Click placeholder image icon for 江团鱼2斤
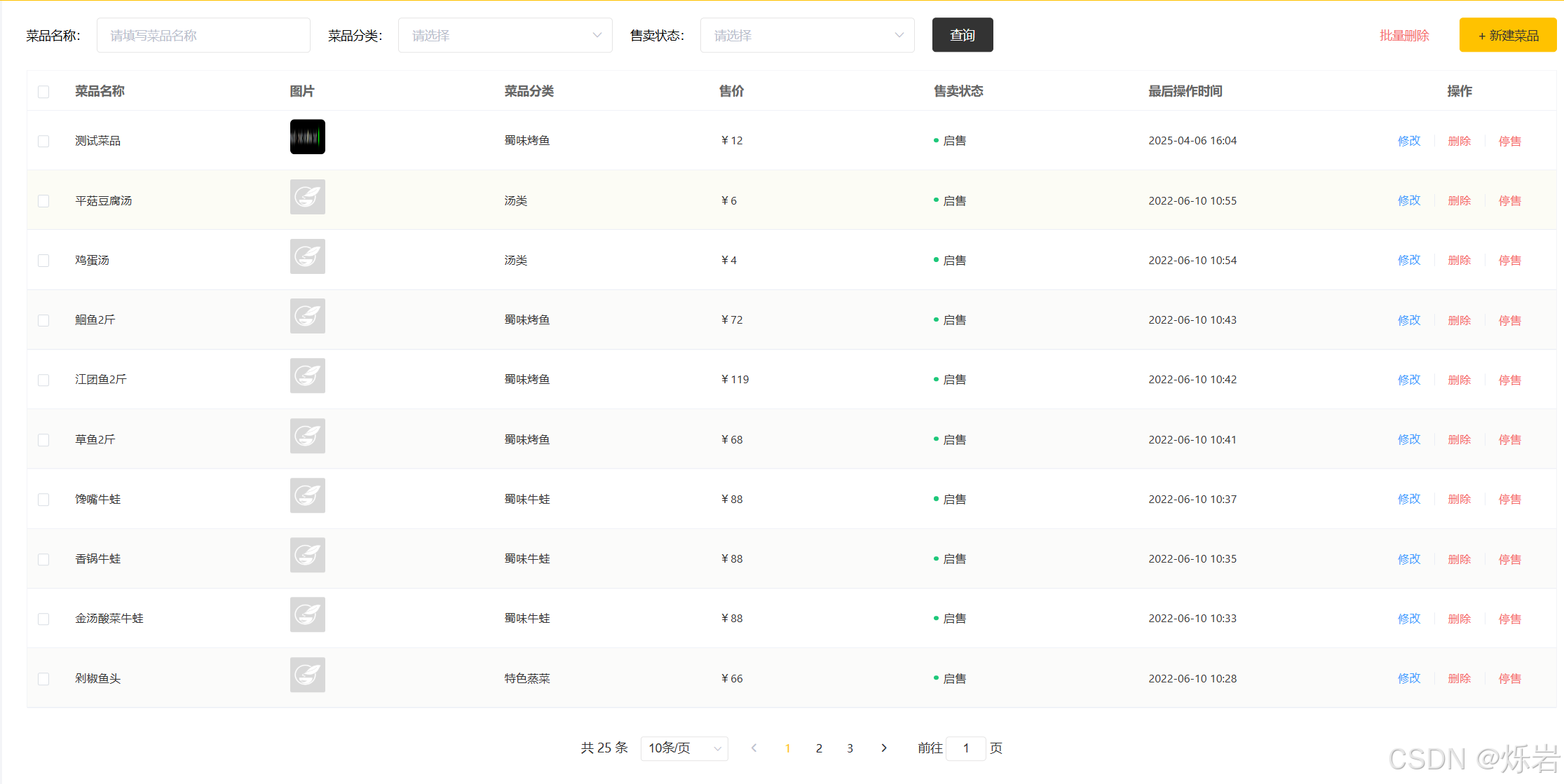Image resolution: width=1564 pixels, height=784 pixels. [x=307, y=376]
